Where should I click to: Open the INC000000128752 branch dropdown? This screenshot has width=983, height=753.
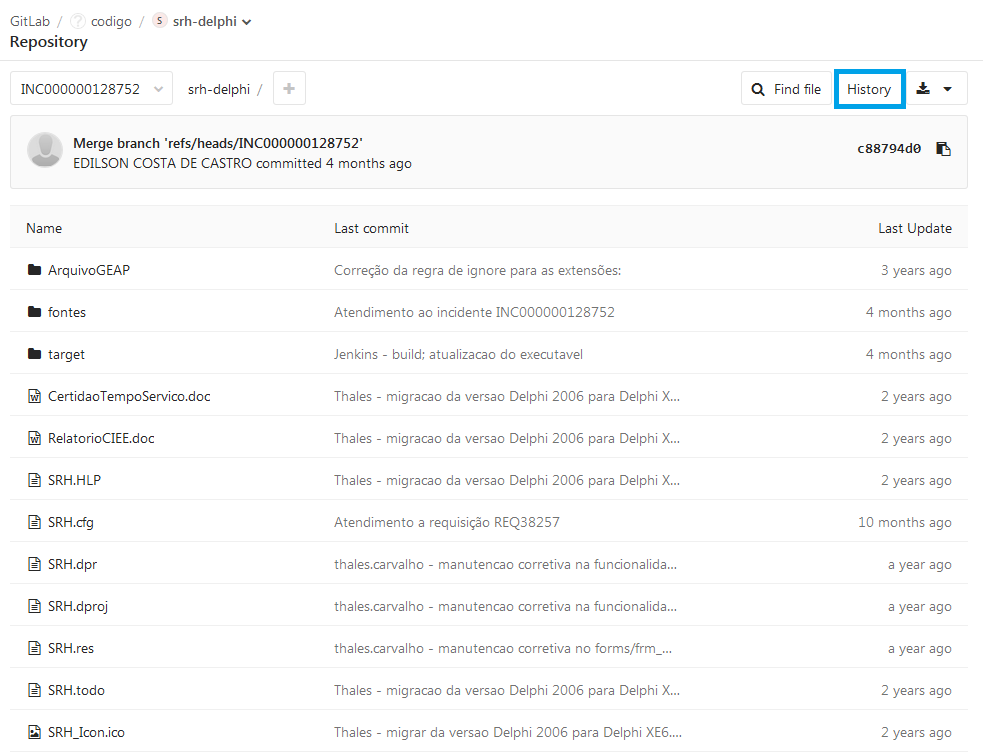coord(91,89)
